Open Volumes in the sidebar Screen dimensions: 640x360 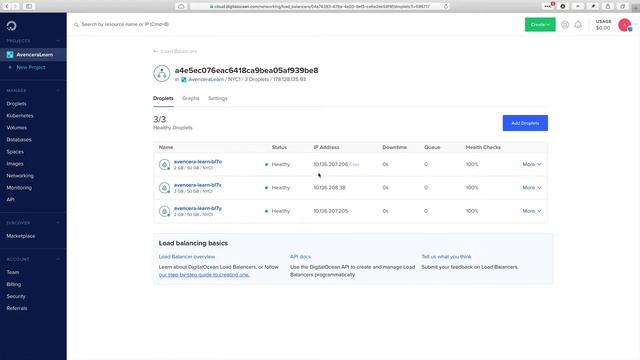(16, 128)
